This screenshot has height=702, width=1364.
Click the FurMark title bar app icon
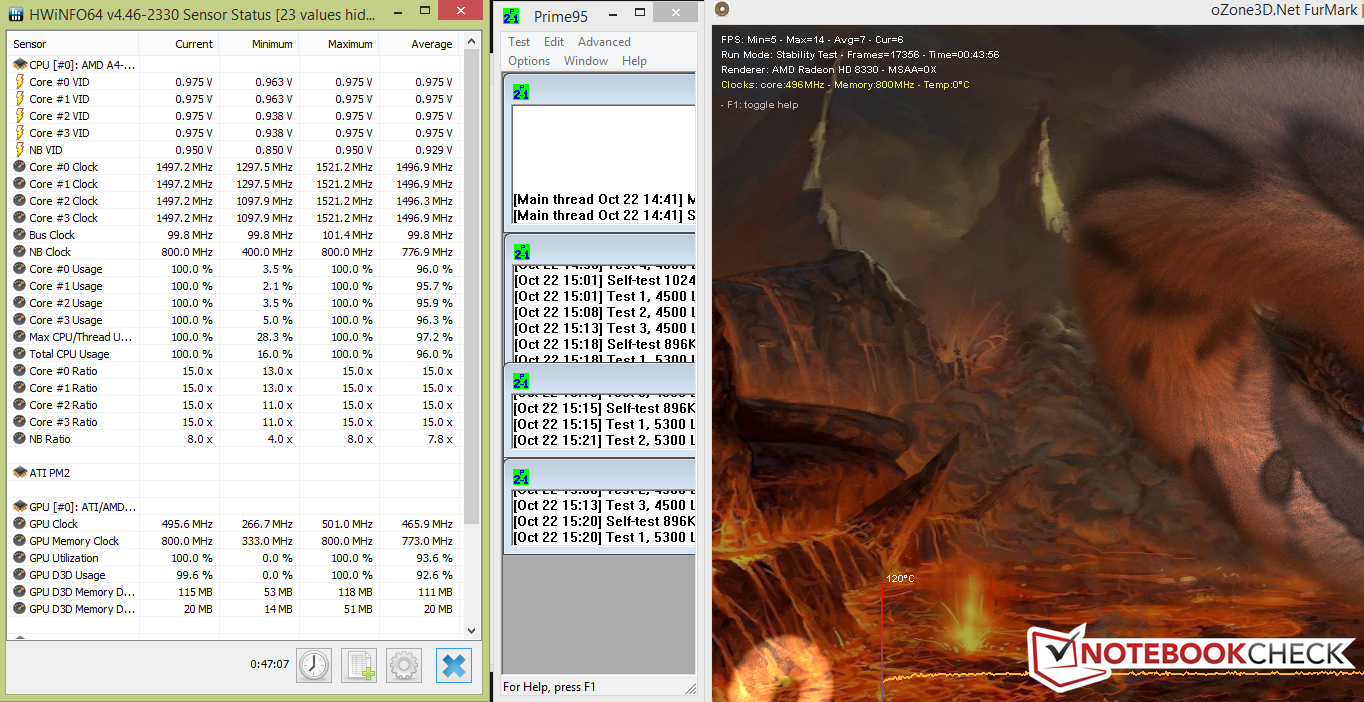click(722, 9)
